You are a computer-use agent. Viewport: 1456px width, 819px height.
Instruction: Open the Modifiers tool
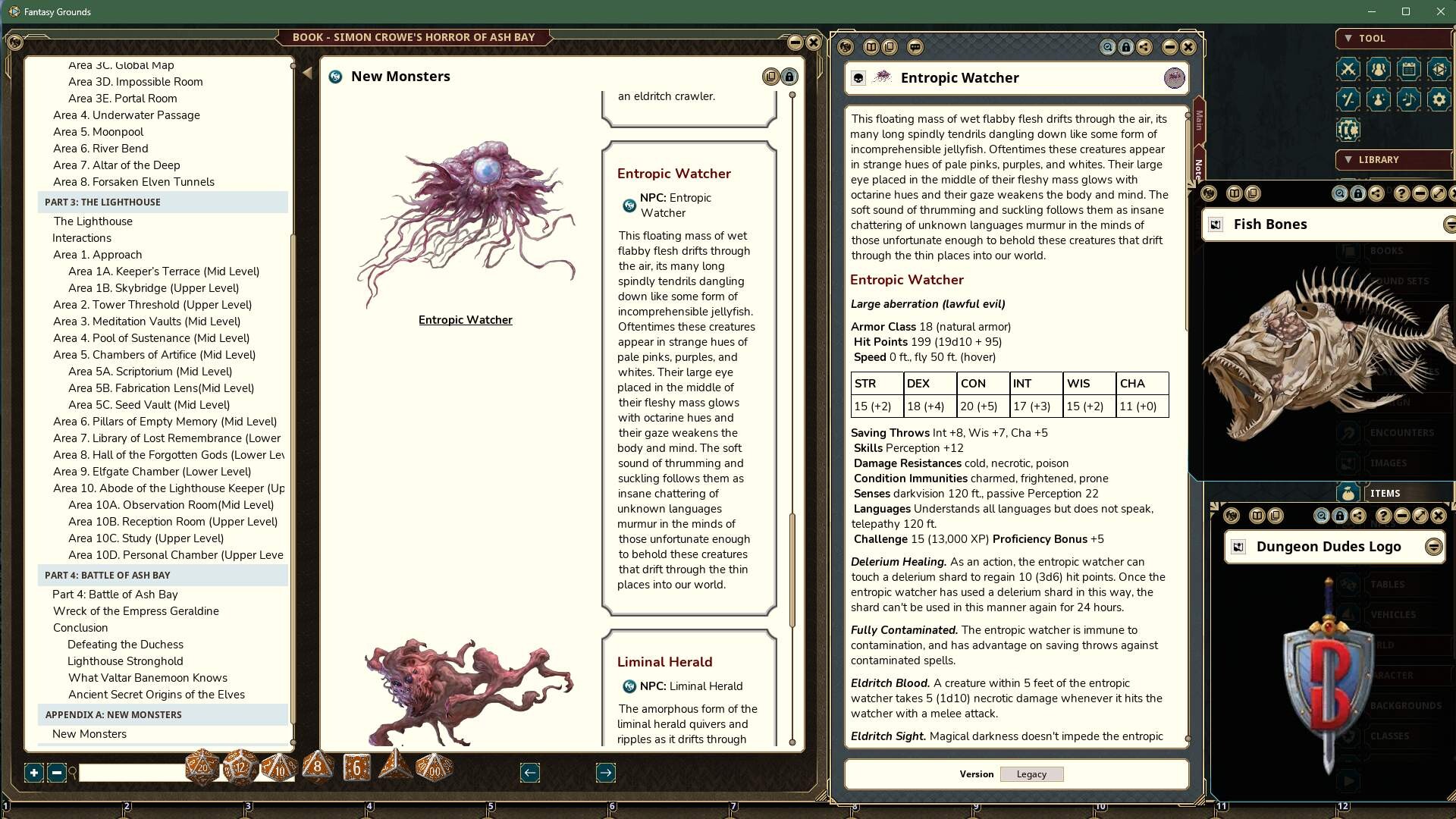tap(1350, 99)
